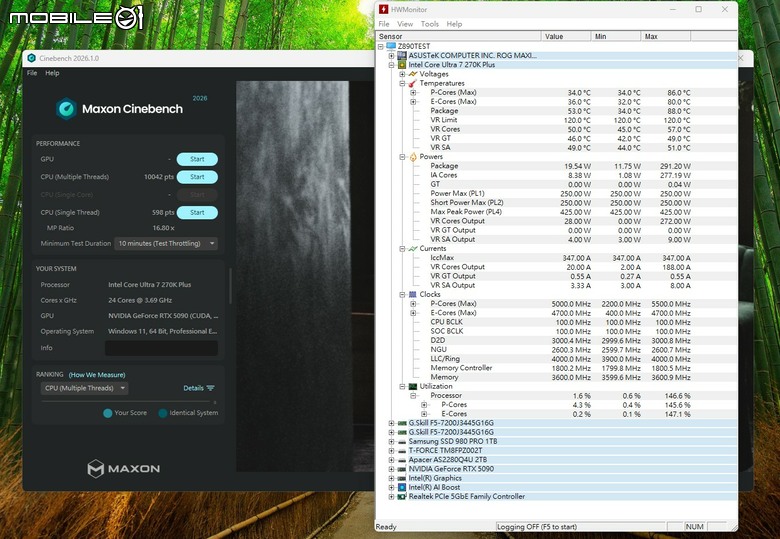
Task: Click the Details link in Ranking
Action: 193,388
